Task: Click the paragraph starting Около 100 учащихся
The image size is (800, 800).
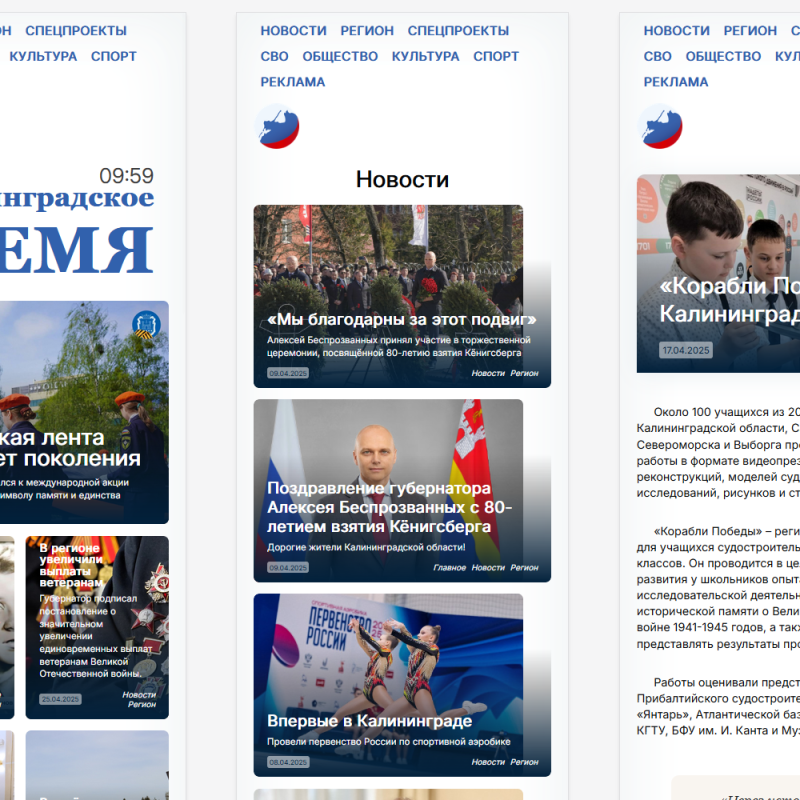Action: pyautogui.click(x=718, y=452)
